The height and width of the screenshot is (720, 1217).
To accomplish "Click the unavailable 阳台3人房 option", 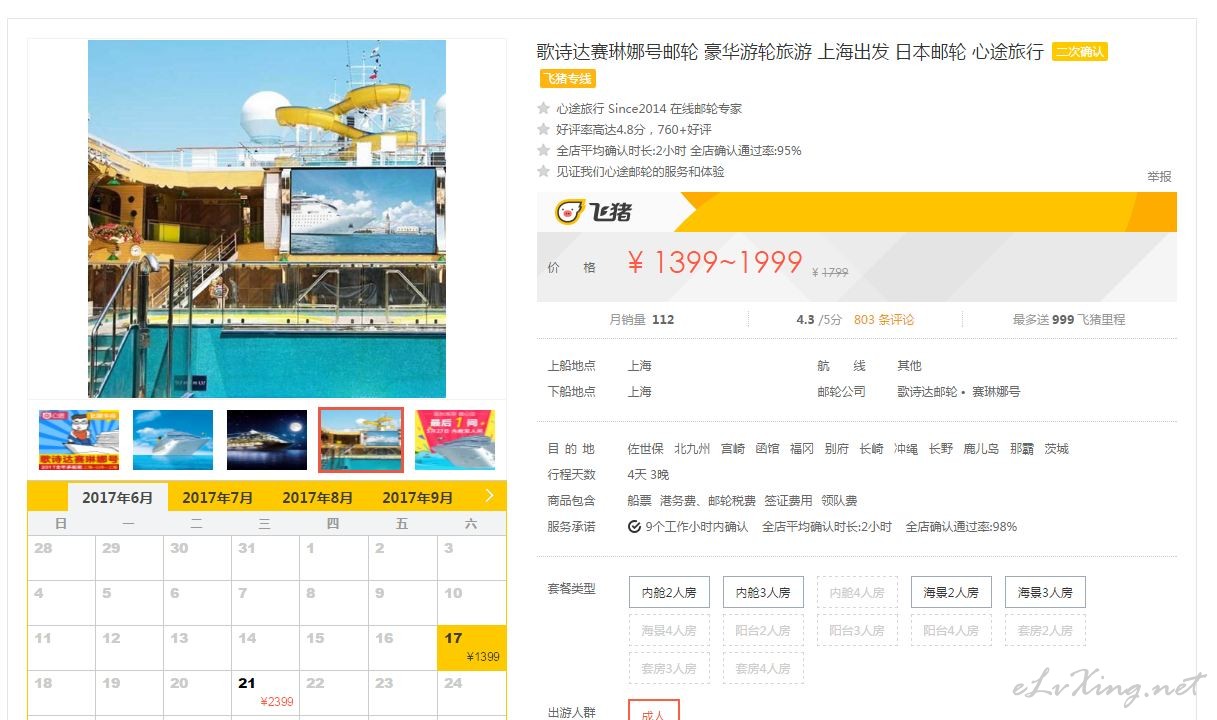I will [857, 630].
